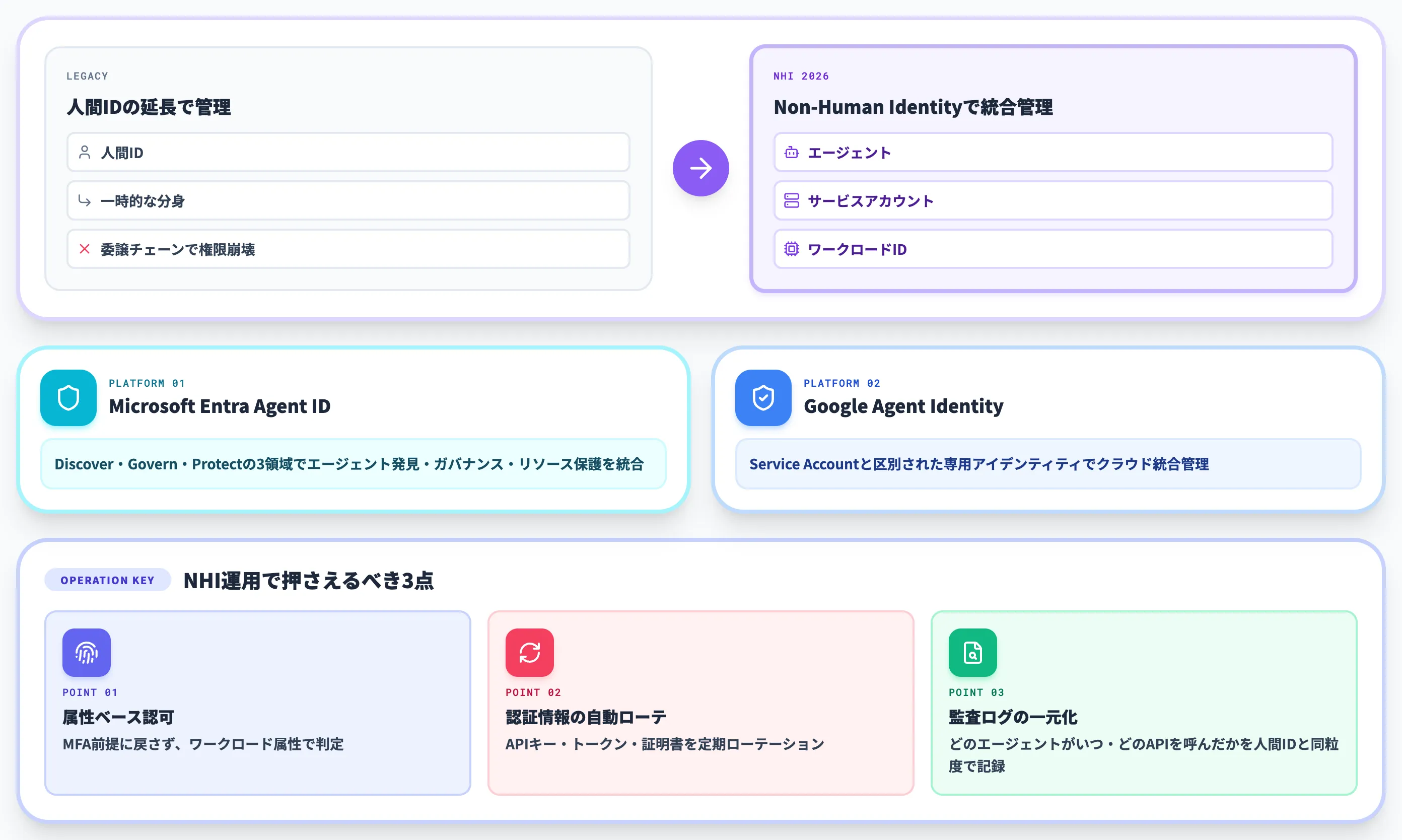Image resolution: width=1402 pixels, height=840 pixels.
Task: Select the サービスアカウント row
Action: point(1053,200)
